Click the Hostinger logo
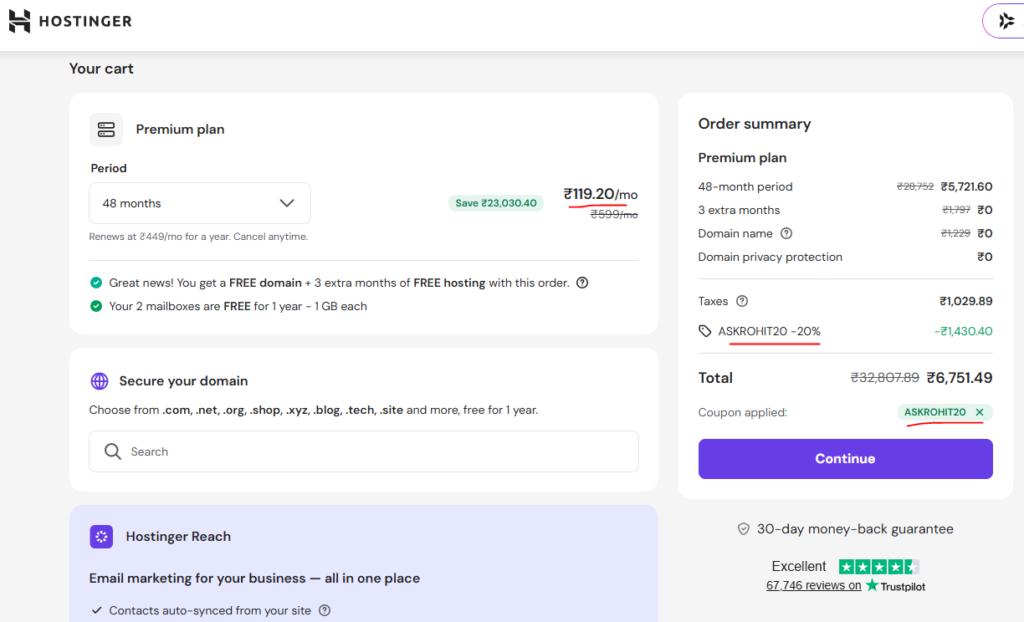This screenshot has height=622, width=1024. pyautogui.click(x=70, y=21)
